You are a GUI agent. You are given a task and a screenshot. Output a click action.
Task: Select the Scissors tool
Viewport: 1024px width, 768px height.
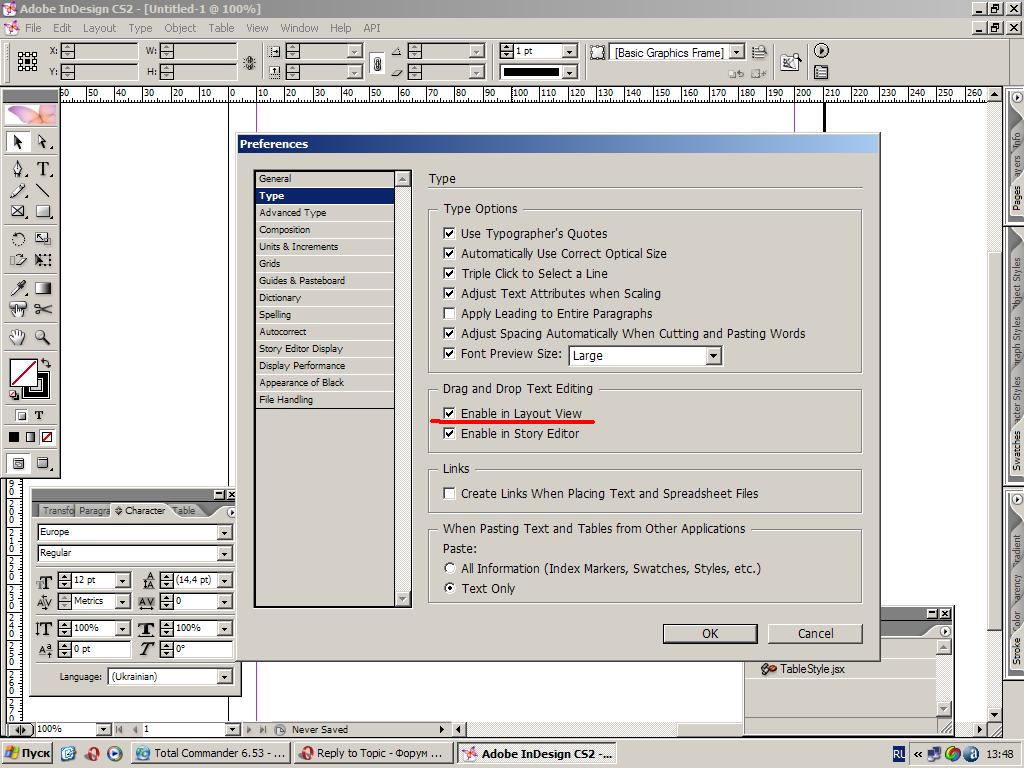pos(42,309)
